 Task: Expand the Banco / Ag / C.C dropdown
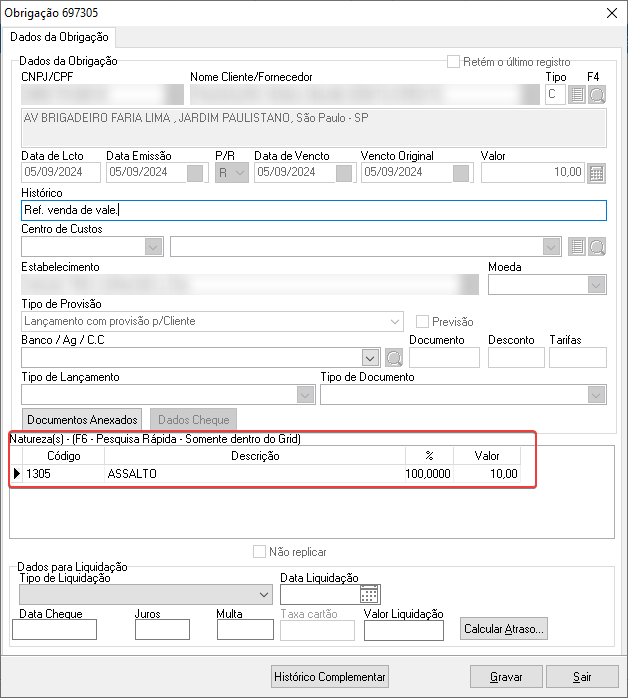pos(370,358)
